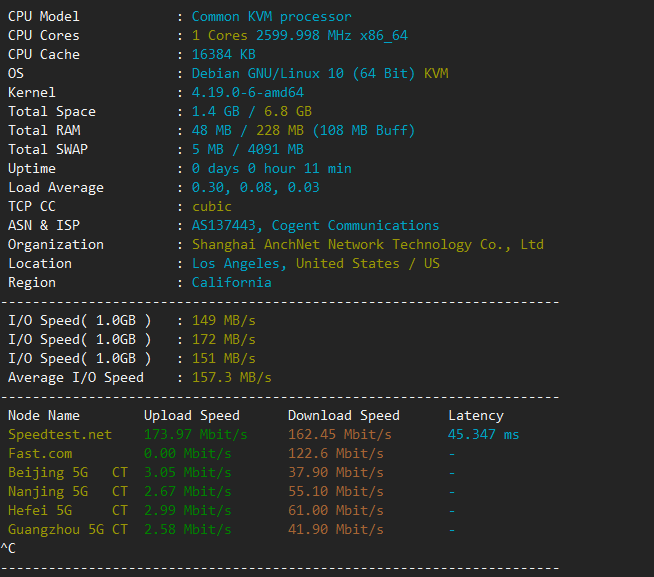This screenshot has width=654, height=577.
Task: Click the kernel version 4.19.0-6-amd64
Action: coord(247,93)
